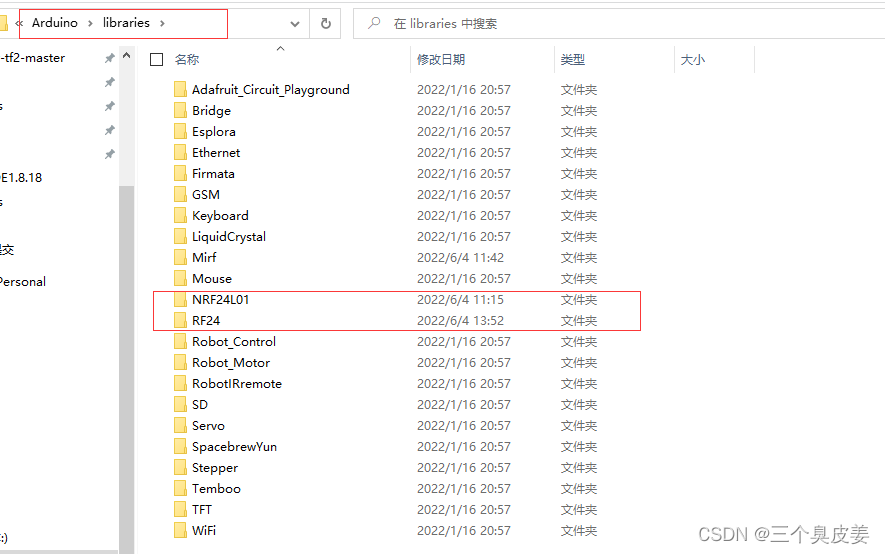
Task: Select the Robot_Motor folder name
Action: pyautogui.click(x=231, y=363)
